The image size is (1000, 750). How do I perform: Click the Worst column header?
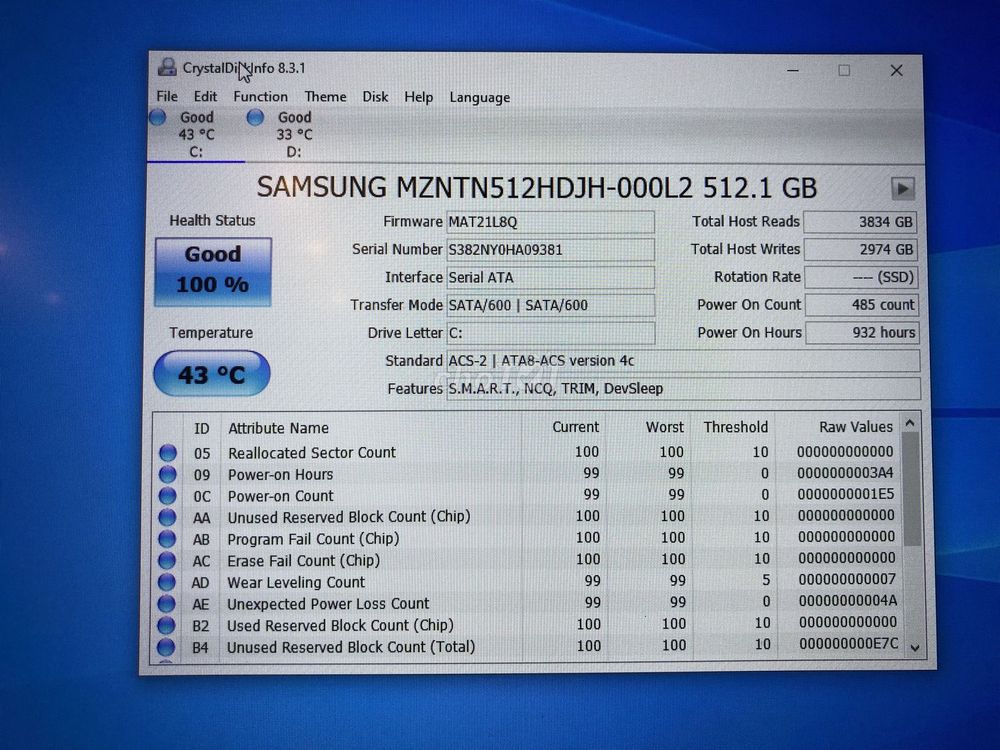(665, 427)
